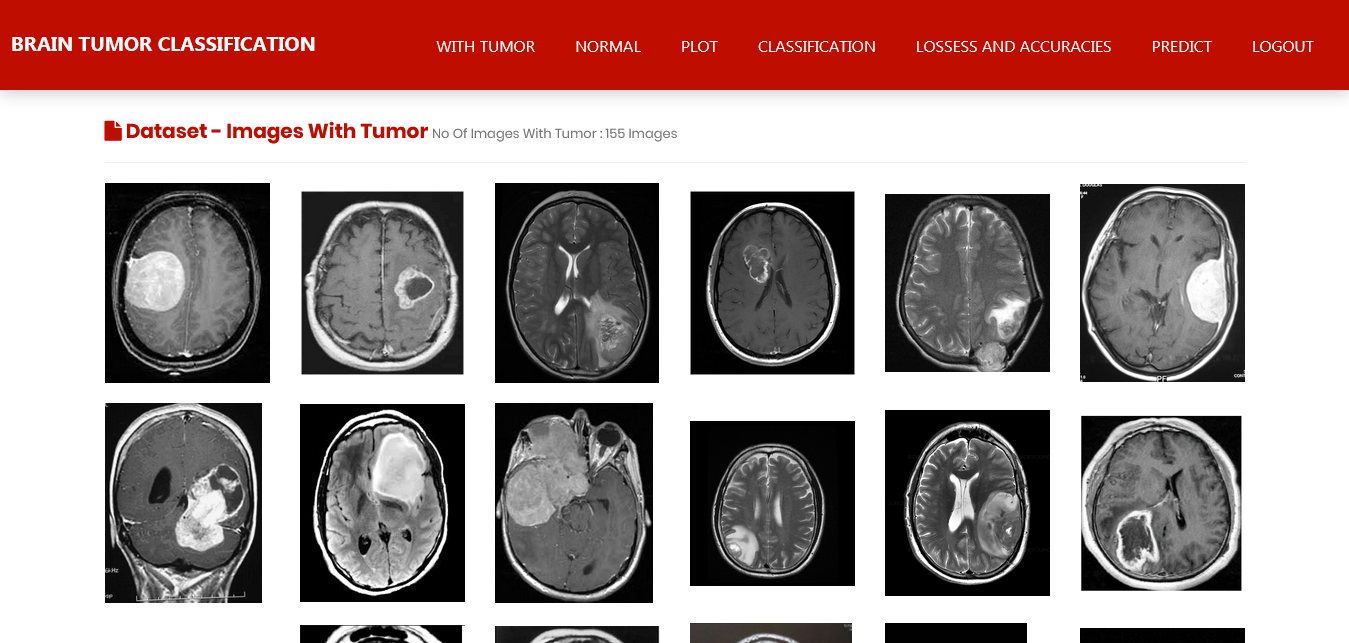
Task: Open second-row scan showing large mass near eye orbit
Action: tap(574, 503)
